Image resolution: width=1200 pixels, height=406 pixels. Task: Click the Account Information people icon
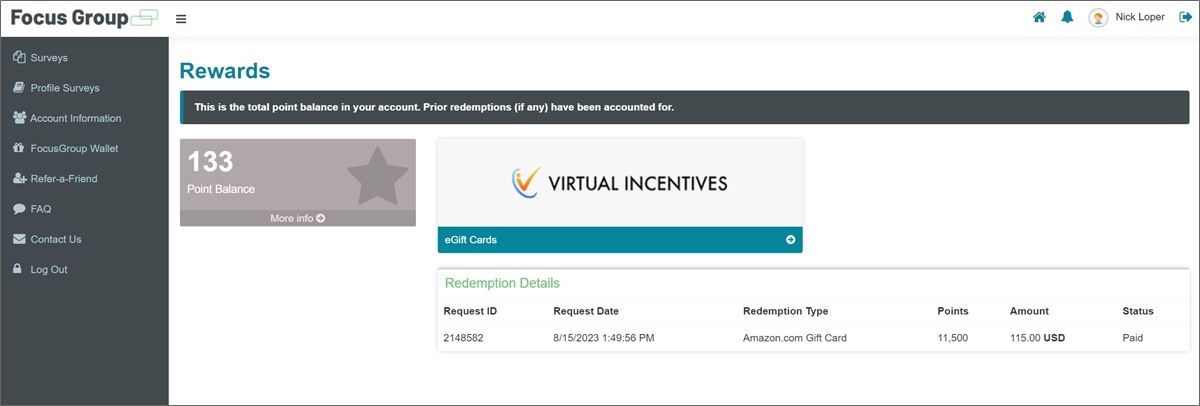coord(19,118)
